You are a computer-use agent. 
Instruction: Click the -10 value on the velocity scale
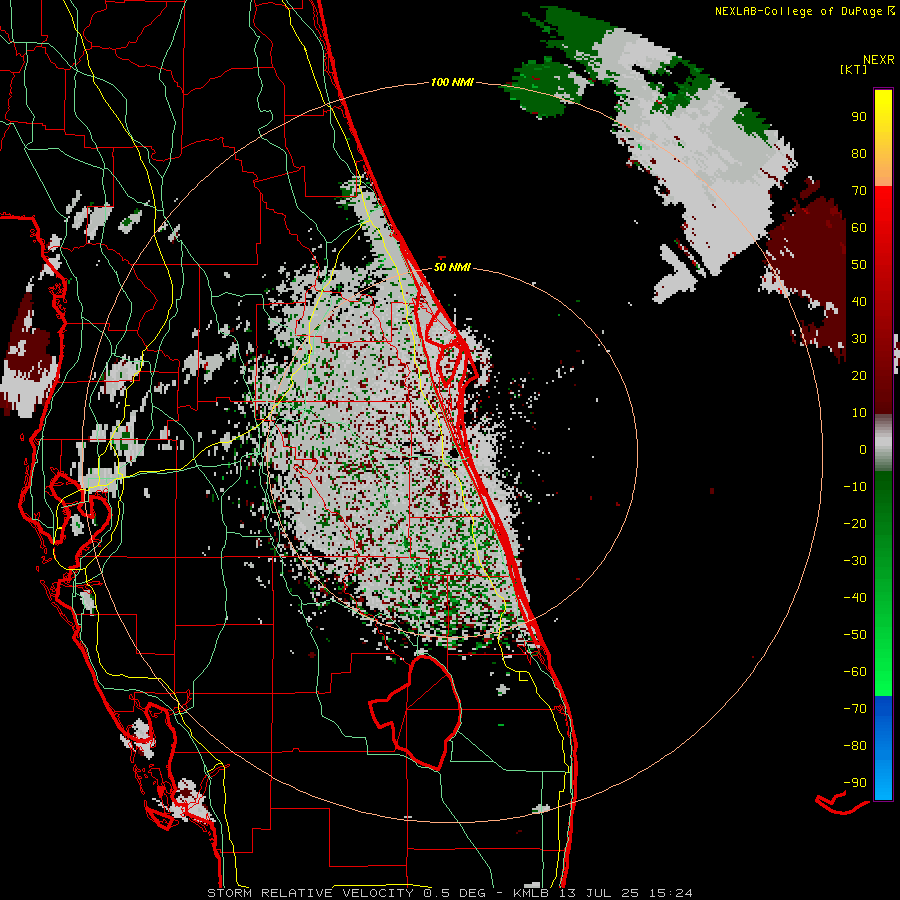point(855,487)
